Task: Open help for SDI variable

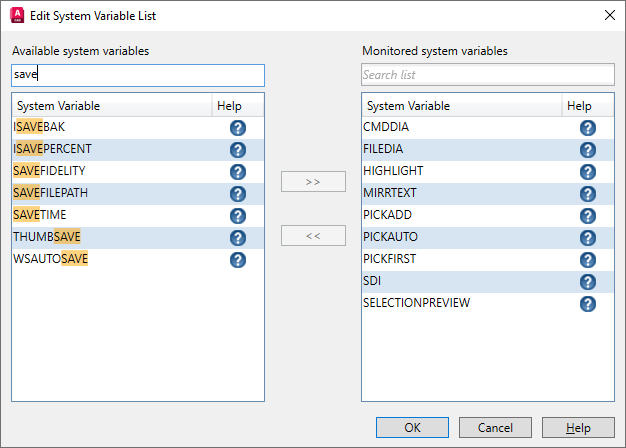Action: click(x=588, y=282)
